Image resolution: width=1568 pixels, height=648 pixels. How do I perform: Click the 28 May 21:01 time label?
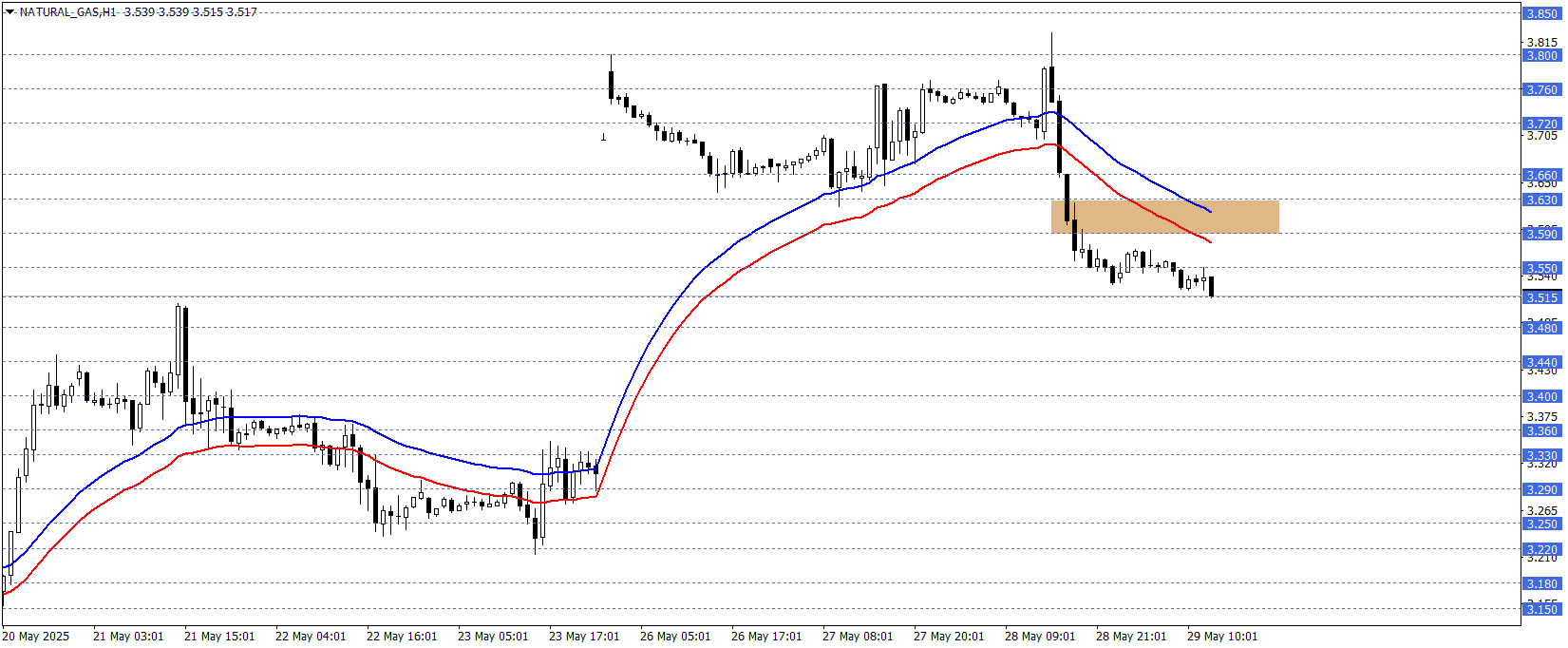[1131, 637]
